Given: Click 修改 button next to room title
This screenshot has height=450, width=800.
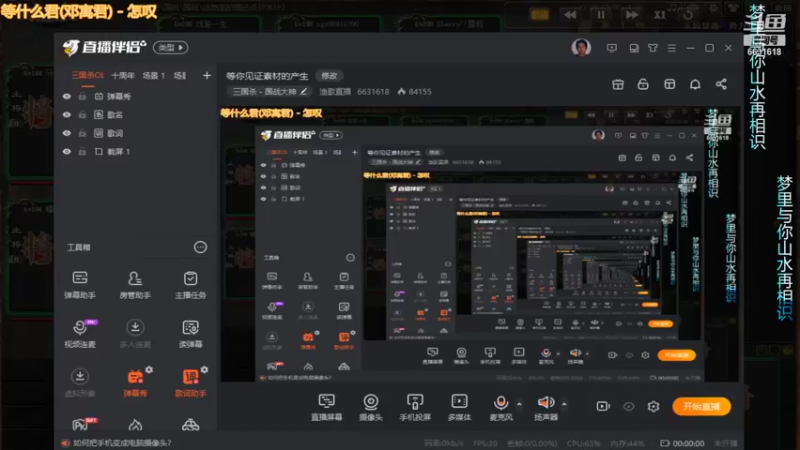Looking at the screenshot, I should [x=329, y=76].
